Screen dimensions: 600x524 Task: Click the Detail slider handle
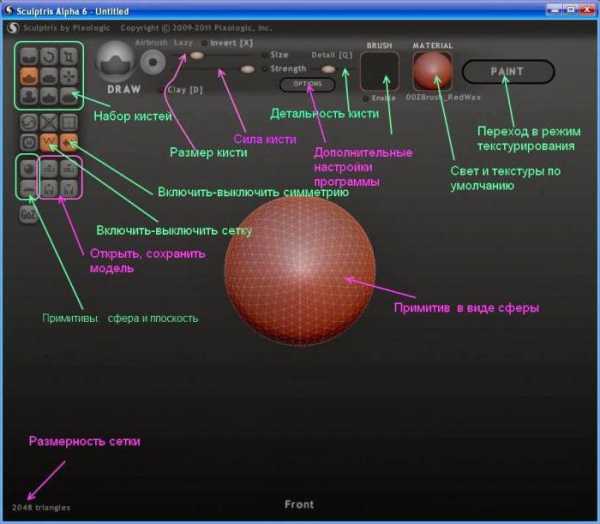328,69
